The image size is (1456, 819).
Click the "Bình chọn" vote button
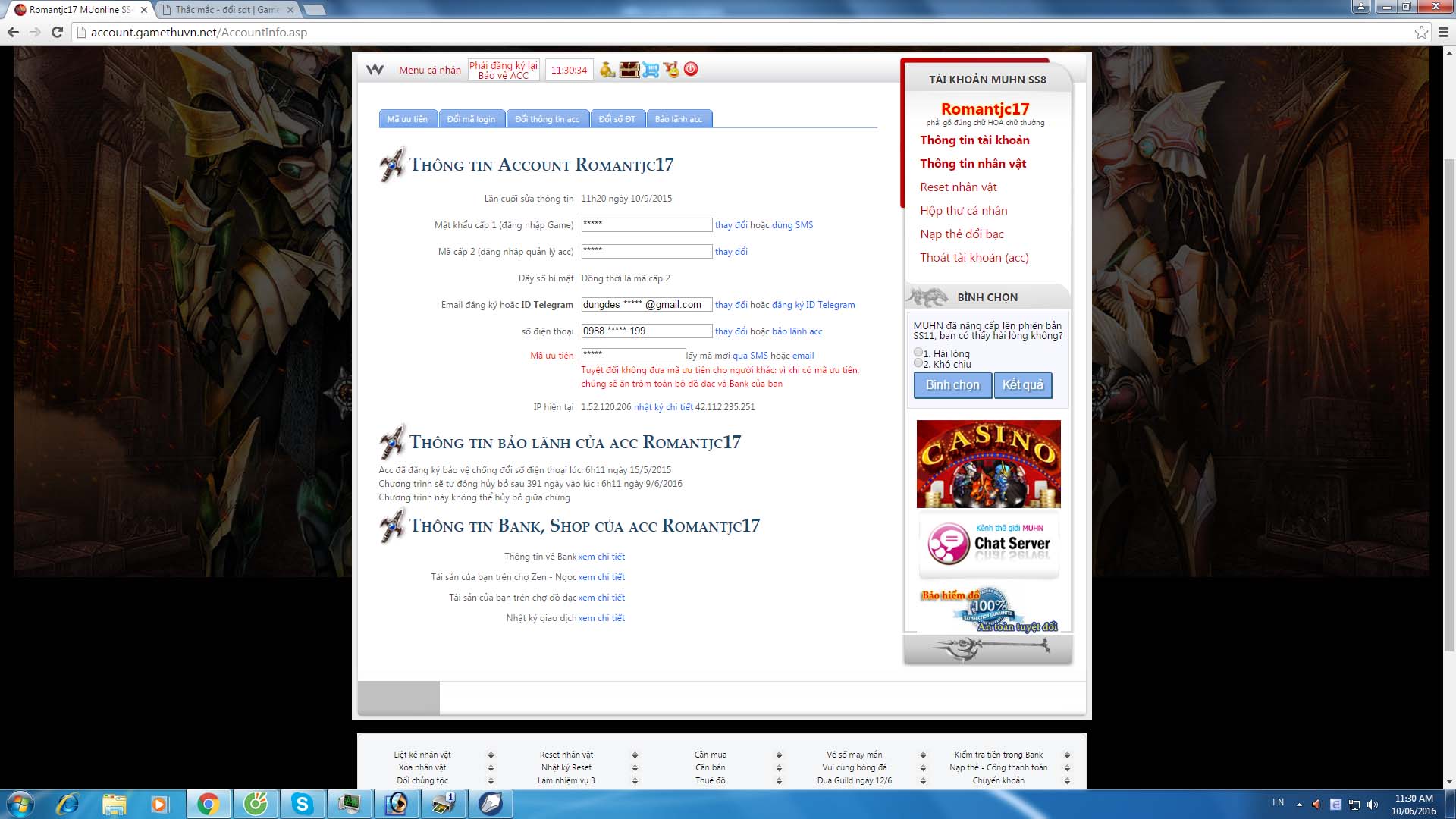(x=952, y=385)
